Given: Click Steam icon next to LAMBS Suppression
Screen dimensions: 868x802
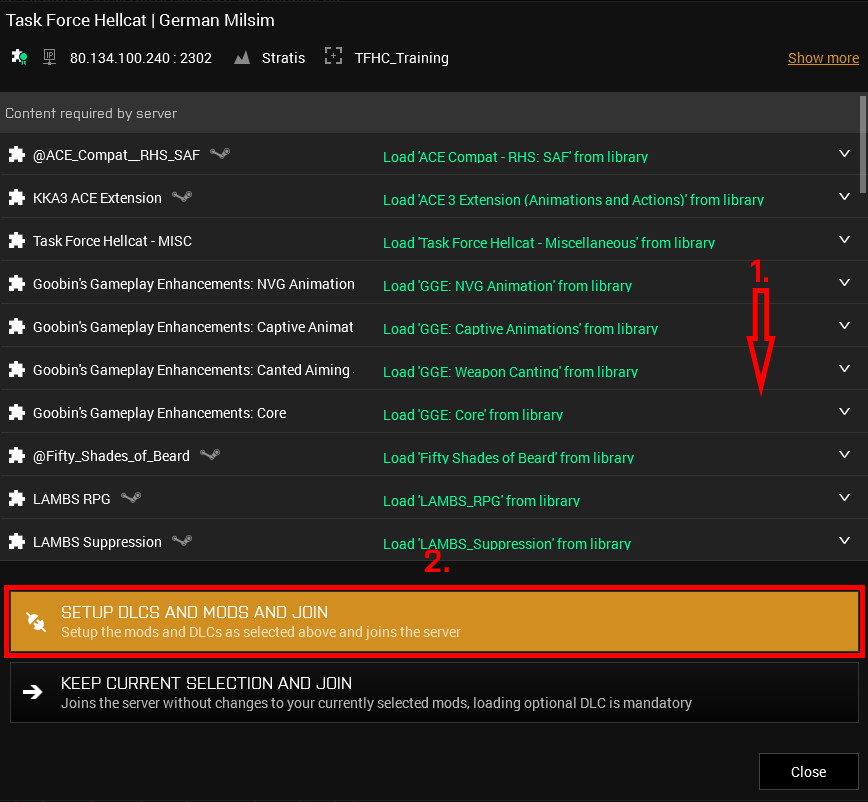Looking at the screenshot, I should click(182, 540).
